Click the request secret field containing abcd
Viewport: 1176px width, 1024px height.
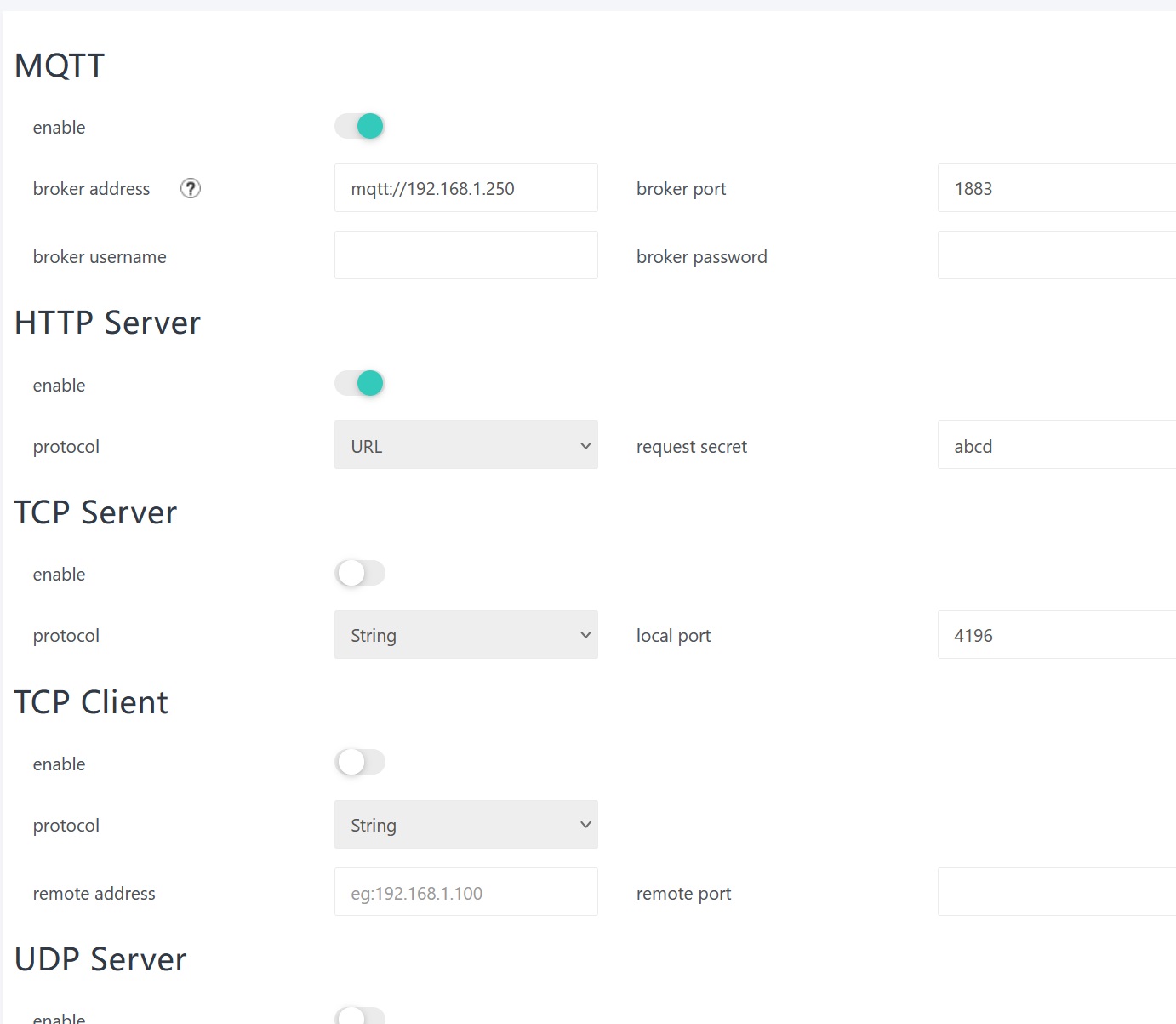coord(1056,445)
